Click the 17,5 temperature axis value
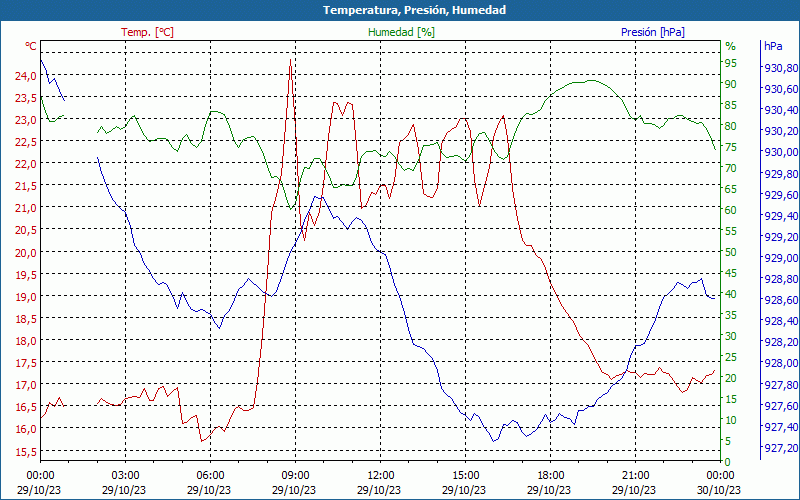This screenshot has width=800, height=500. (26, 363)
